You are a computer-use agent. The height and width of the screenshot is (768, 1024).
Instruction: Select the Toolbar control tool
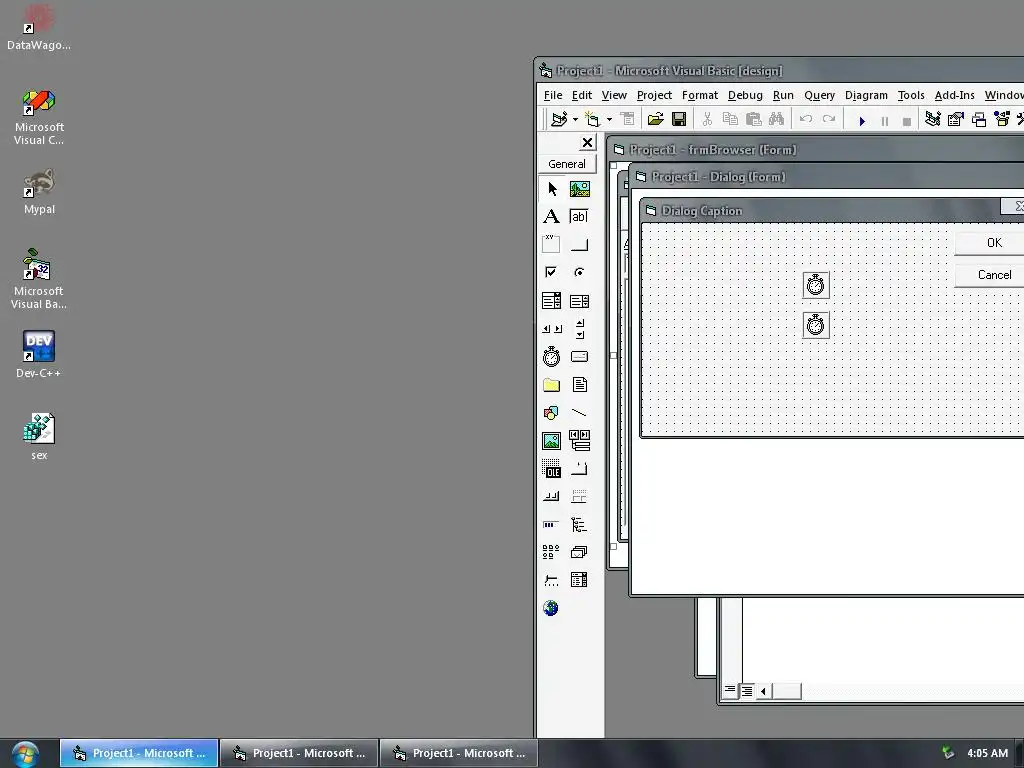[x=552, y=496]
